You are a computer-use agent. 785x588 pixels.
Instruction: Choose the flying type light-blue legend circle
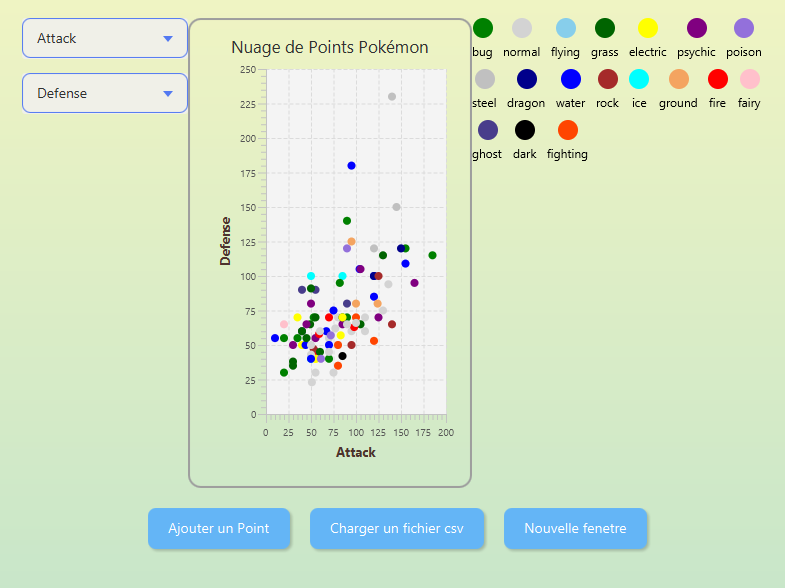(566, 28)
